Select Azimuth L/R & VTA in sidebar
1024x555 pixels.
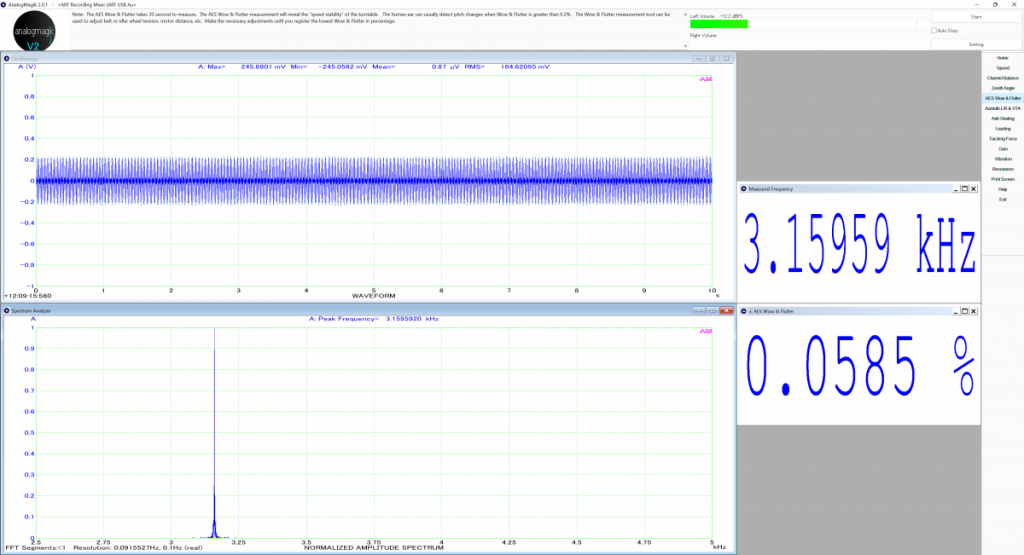pyautogui.click(x=1002, y=108)
